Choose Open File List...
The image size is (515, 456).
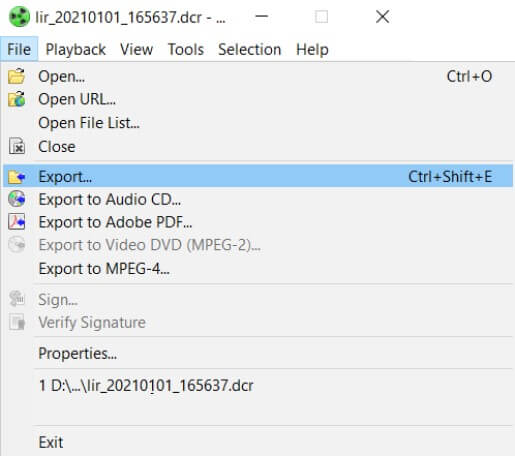click(x=258, y=123)
